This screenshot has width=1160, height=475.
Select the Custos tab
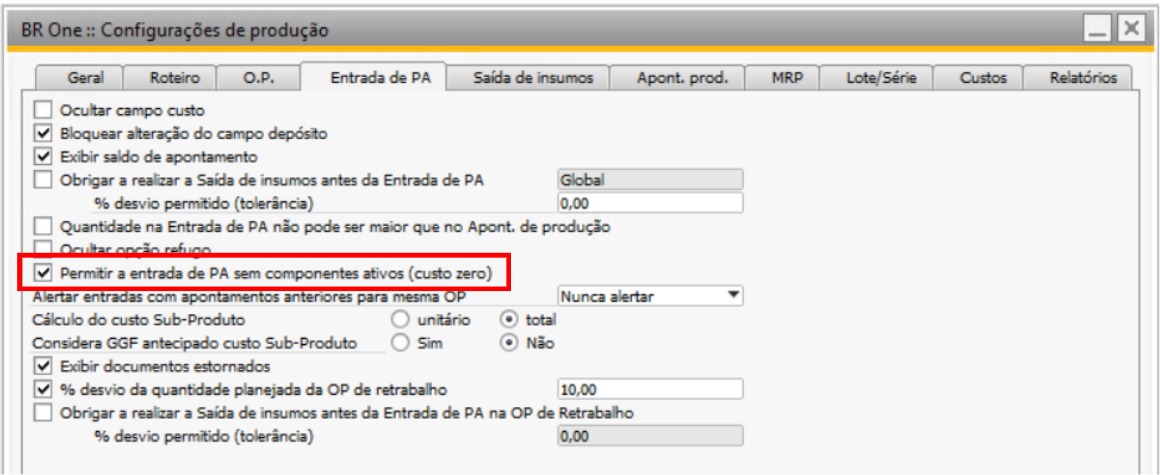(x=983, y=78)
